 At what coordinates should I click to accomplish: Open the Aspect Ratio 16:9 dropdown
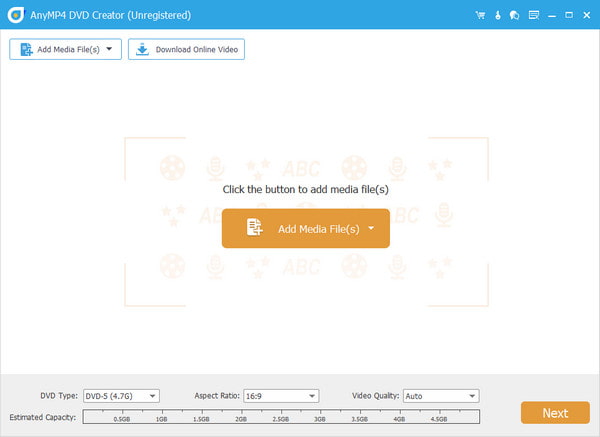(281, 396)
